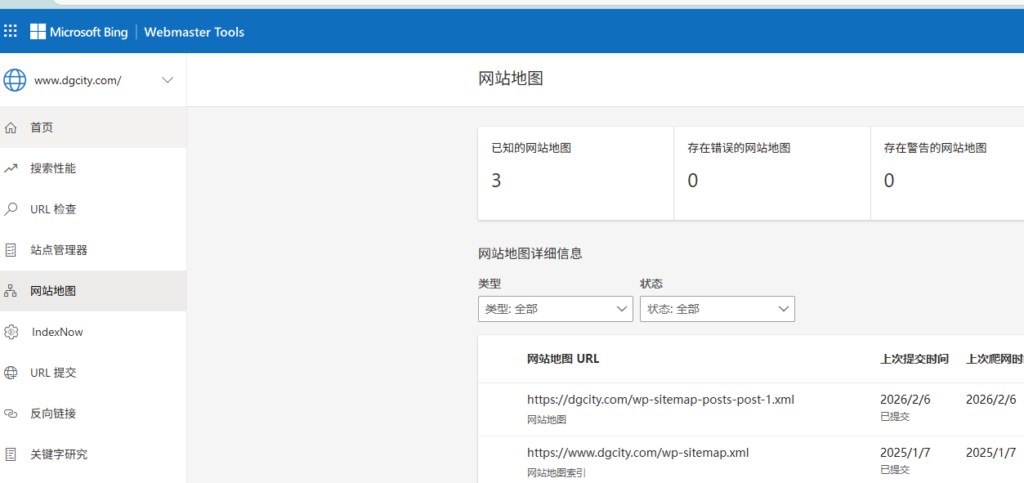Click the 已知的网站地图 card showing 3
Image resolution: width=1024 pixels, height=483 pixels.
(x=576, y=174)
